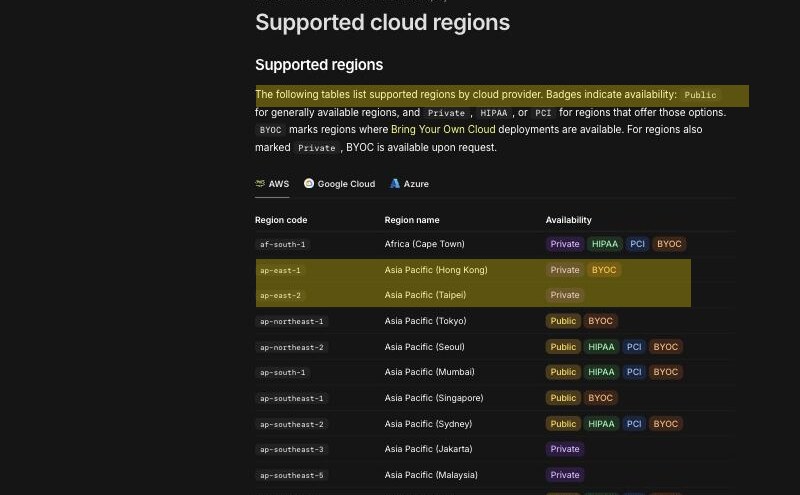Click Asia Pacific (Singapore) region name
The height and width of the screenshot is (495, 800).
click(434, 398)
